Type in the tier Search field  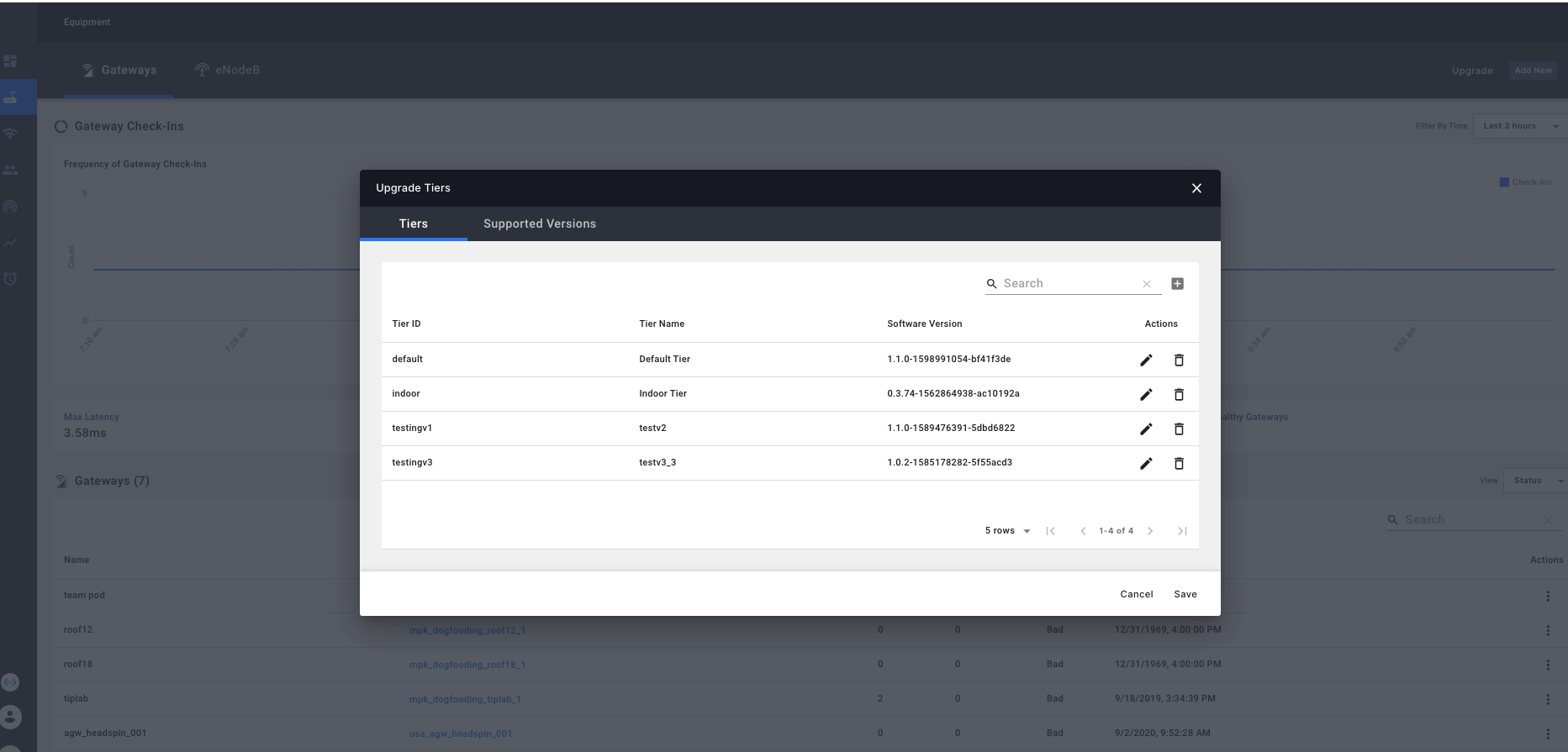point(1068,284)
